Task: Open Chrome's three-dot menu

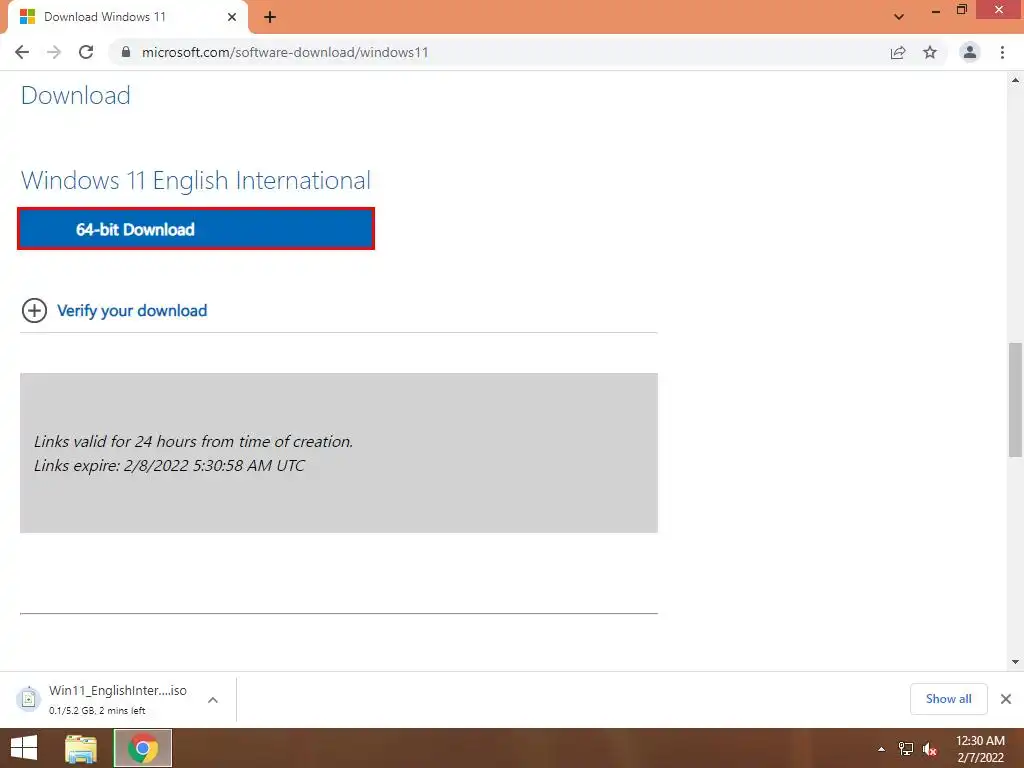Action: coord(1002,52)
